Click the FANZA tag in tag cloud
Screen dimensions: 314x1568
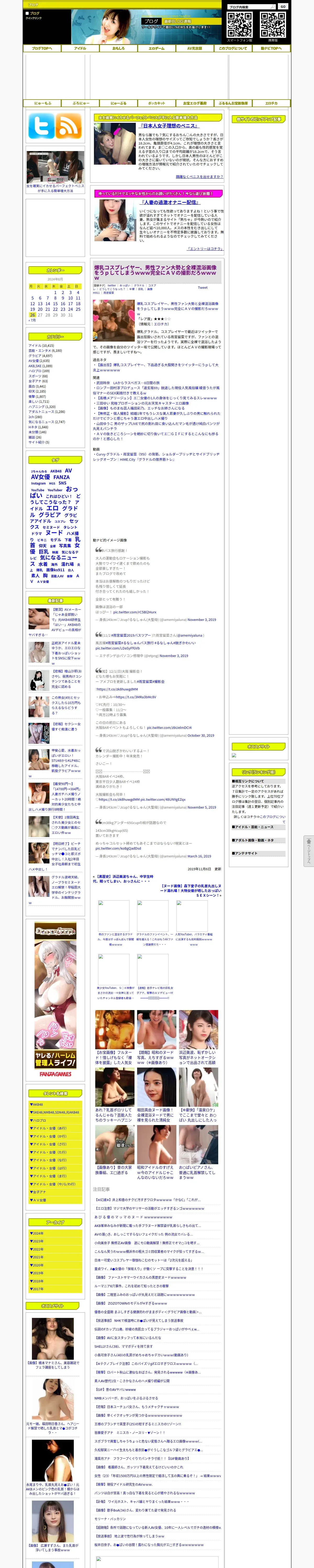pos(61,477)
